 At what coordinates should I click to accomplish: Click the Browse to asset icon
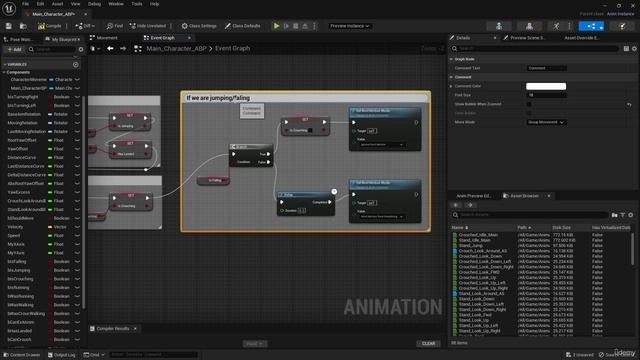(23, 26)
